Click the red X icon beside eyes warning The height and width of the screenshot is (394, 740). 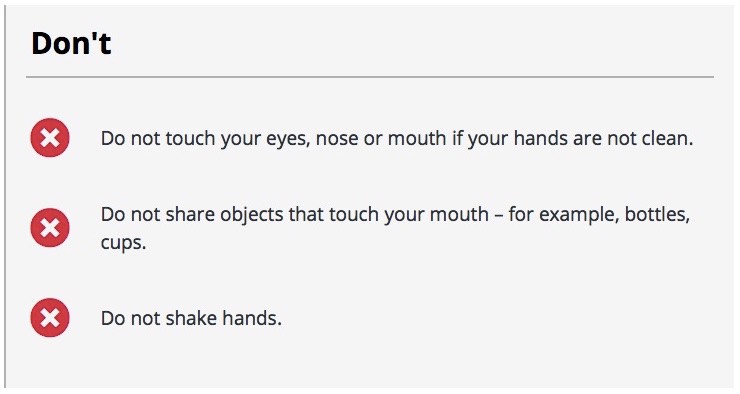coord(50,138)
